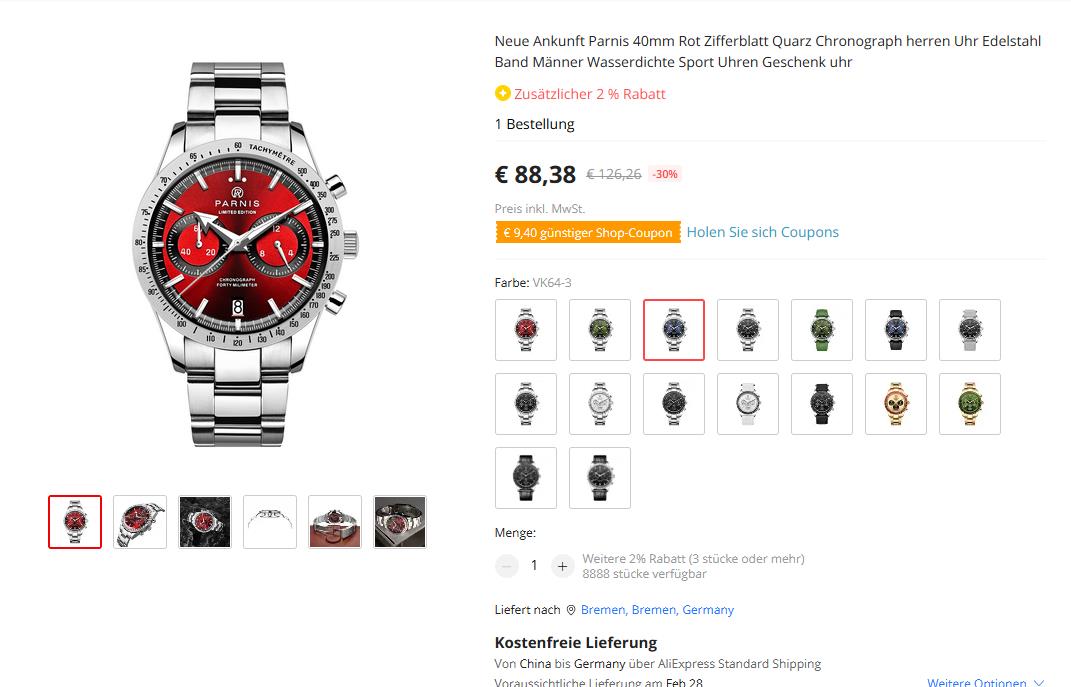Expand Weitere Optionen chevron
Image resolution: width=1071 pixels, height=687 pixels.
click(x=1039, y=682)
